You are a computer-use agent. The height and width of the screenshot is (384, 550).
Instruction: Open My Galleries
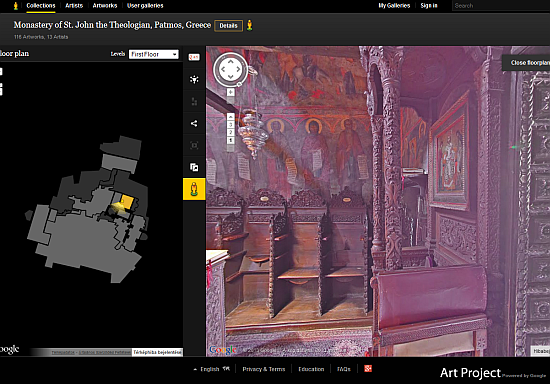(394, 6)
